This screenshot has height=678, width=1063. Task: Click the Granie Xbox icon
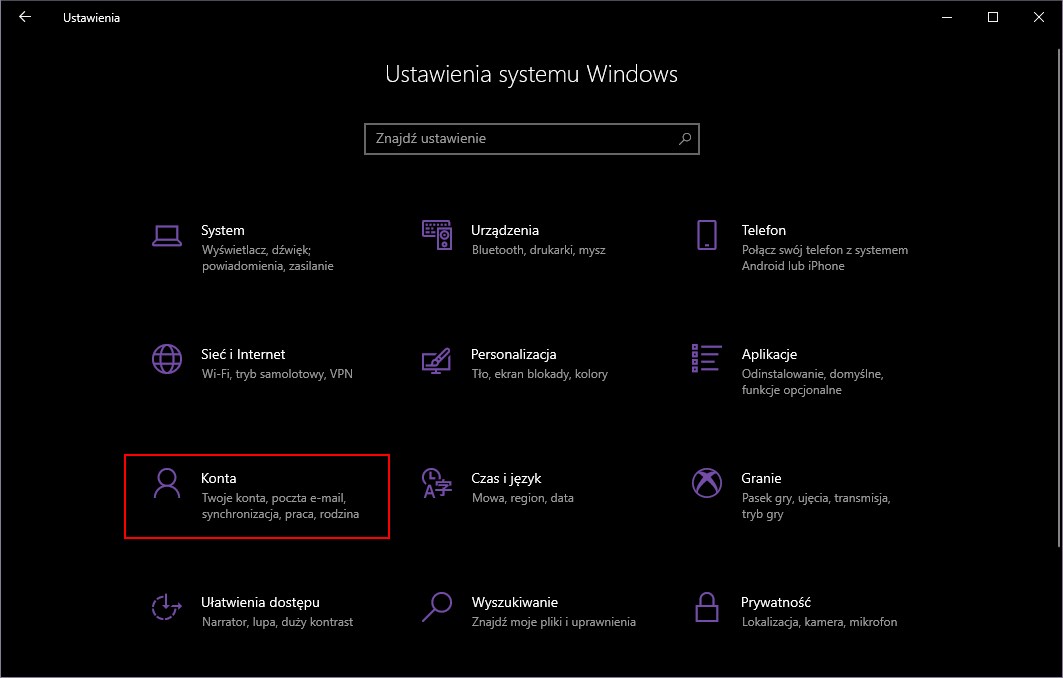click(707, 483)
